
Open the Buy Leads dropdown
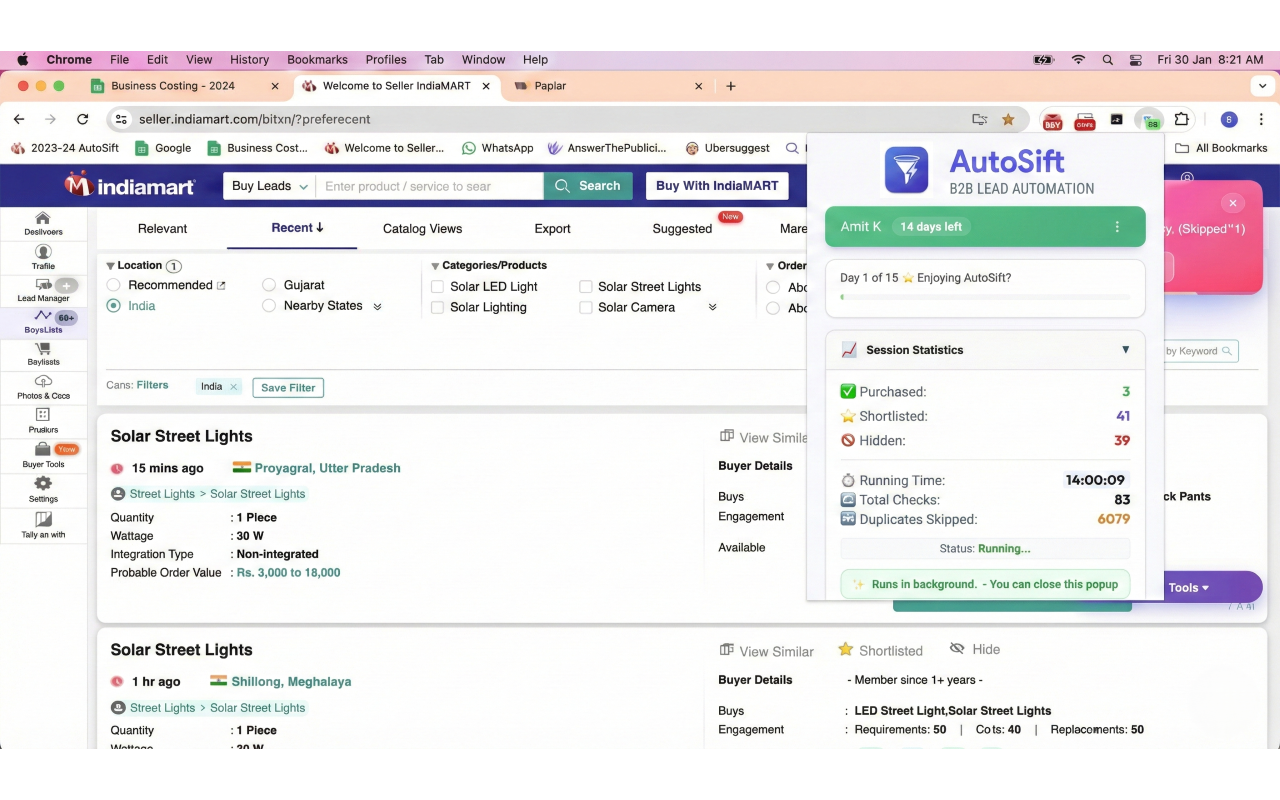pyautogui.click(x=269, y=186)
